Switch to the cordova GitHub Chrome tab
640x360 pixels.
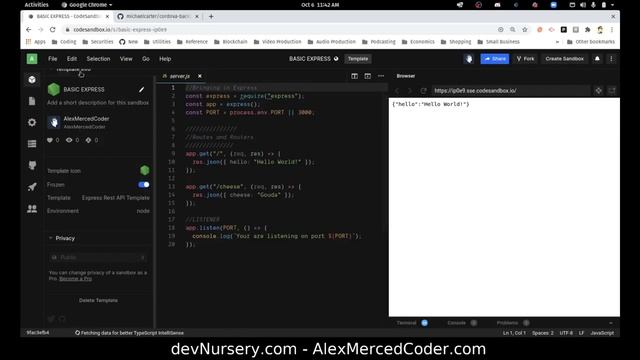[158, 16]
